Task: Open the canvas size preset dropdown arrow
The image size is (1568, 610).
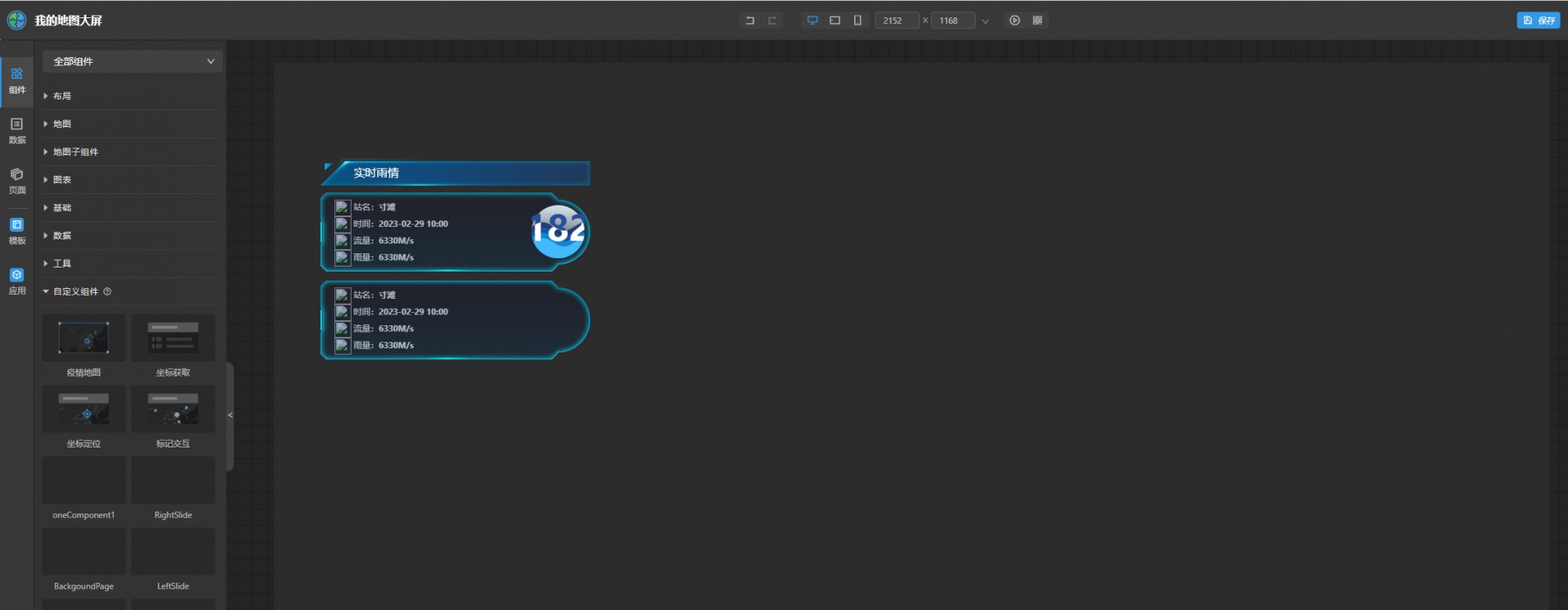Action: tap(985, 21)
